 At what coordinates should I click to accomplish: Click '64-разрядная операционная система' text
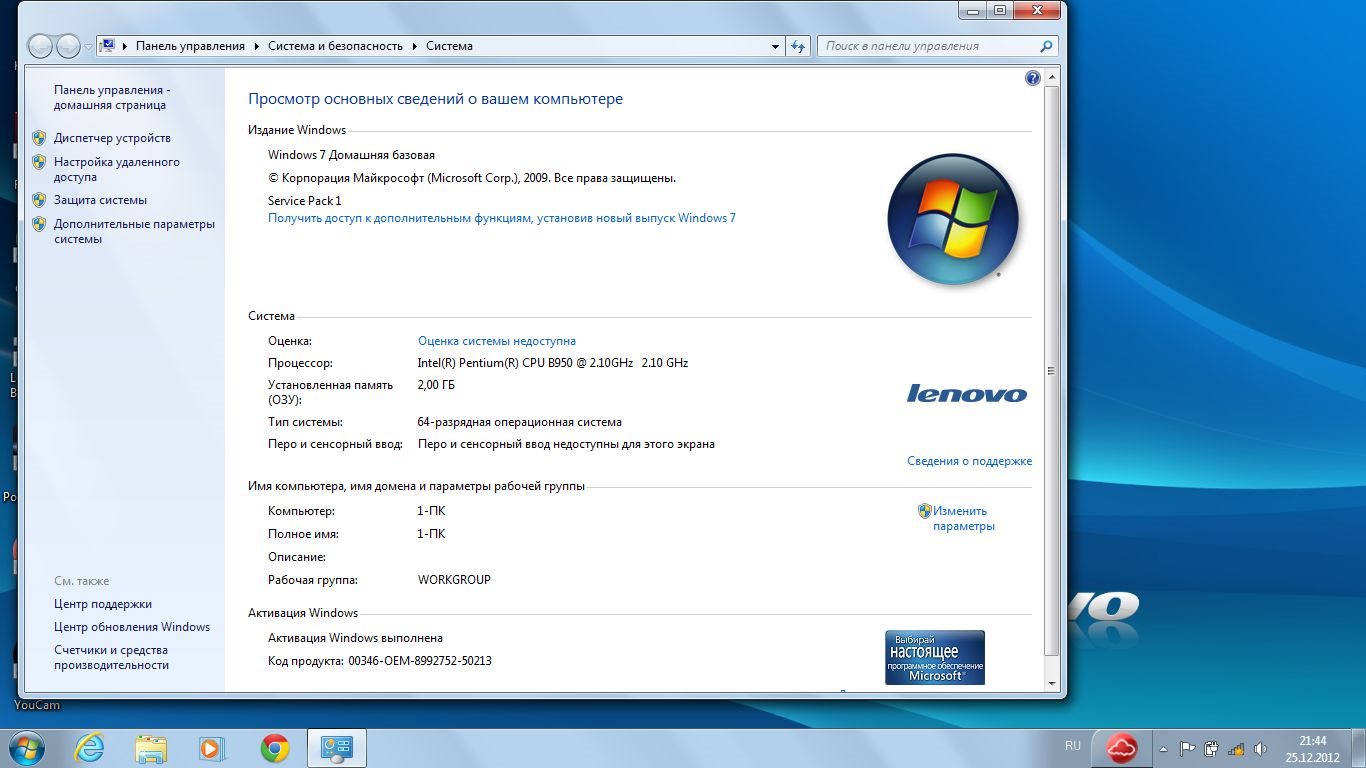point(519,422)
